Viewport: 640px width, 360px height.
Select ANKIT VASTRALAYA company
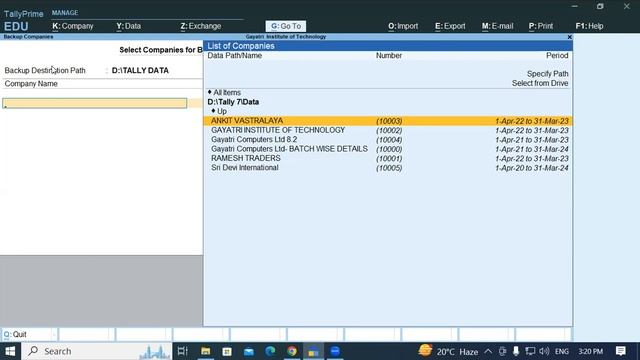click(x=388, y=121)
